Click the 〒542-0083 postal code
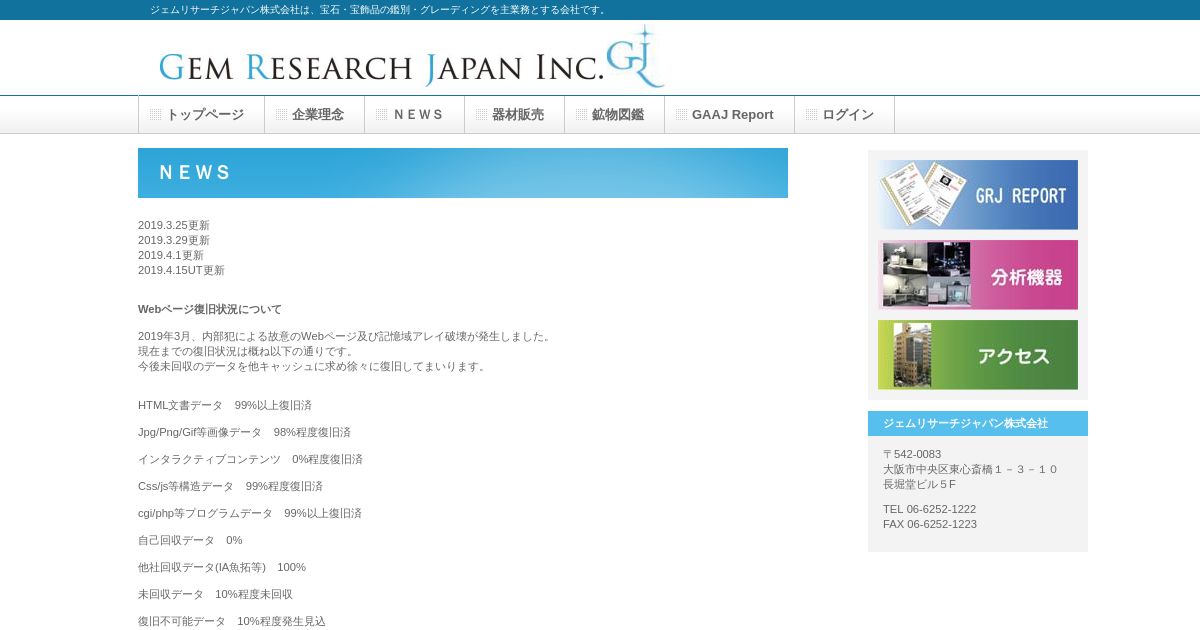 coord(912,455)
